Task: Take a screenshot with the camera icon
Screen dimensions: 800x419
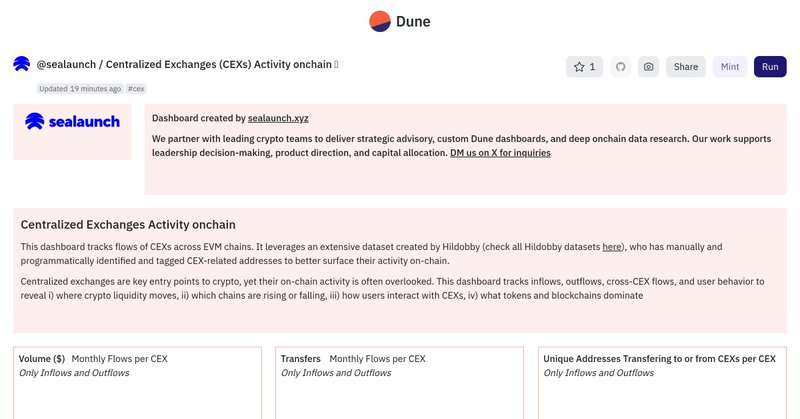Action: (648, 67)
